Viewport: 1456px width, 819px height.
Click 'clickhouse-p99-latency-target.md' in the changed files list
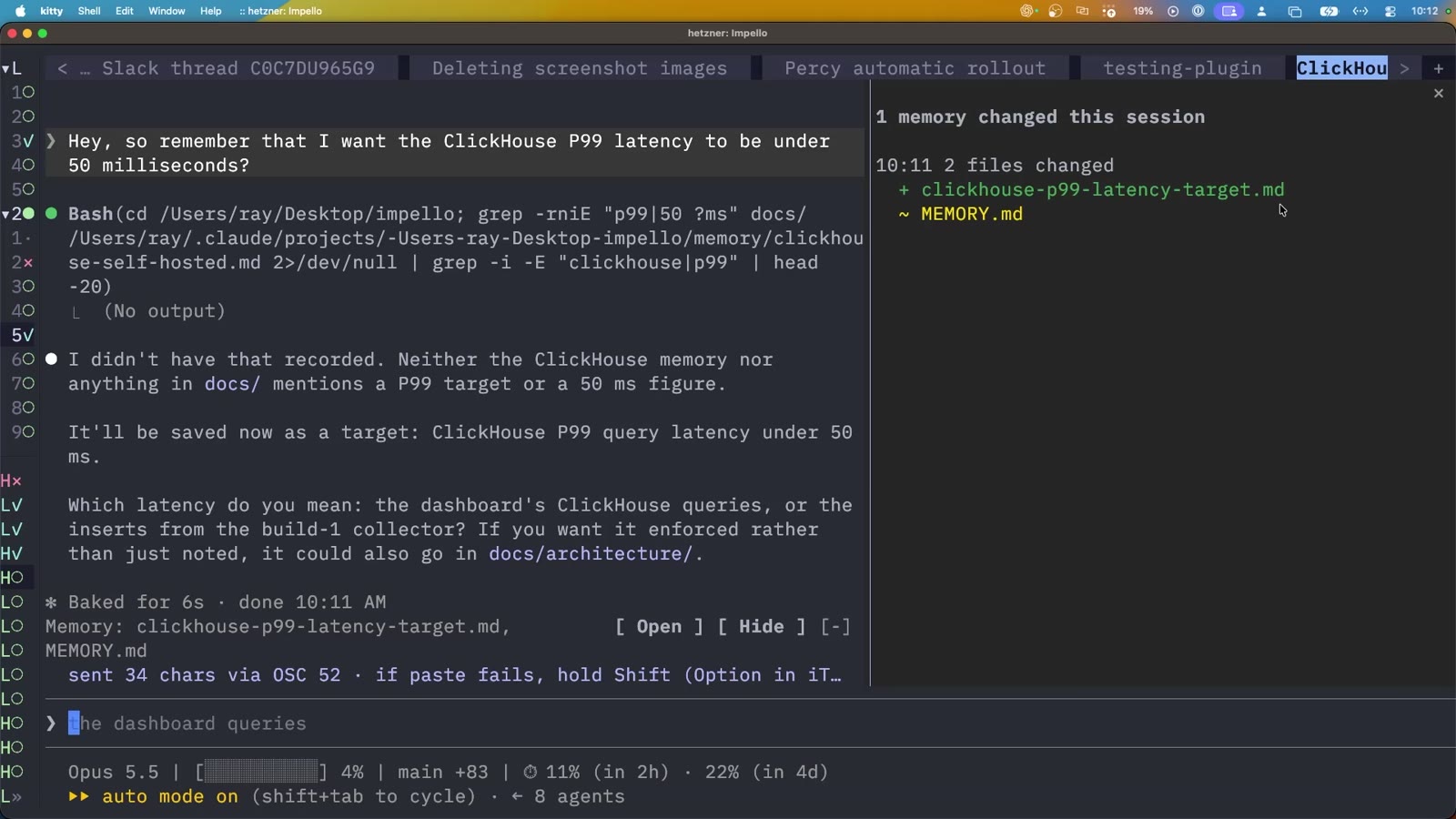click(x=1103, y=189)
